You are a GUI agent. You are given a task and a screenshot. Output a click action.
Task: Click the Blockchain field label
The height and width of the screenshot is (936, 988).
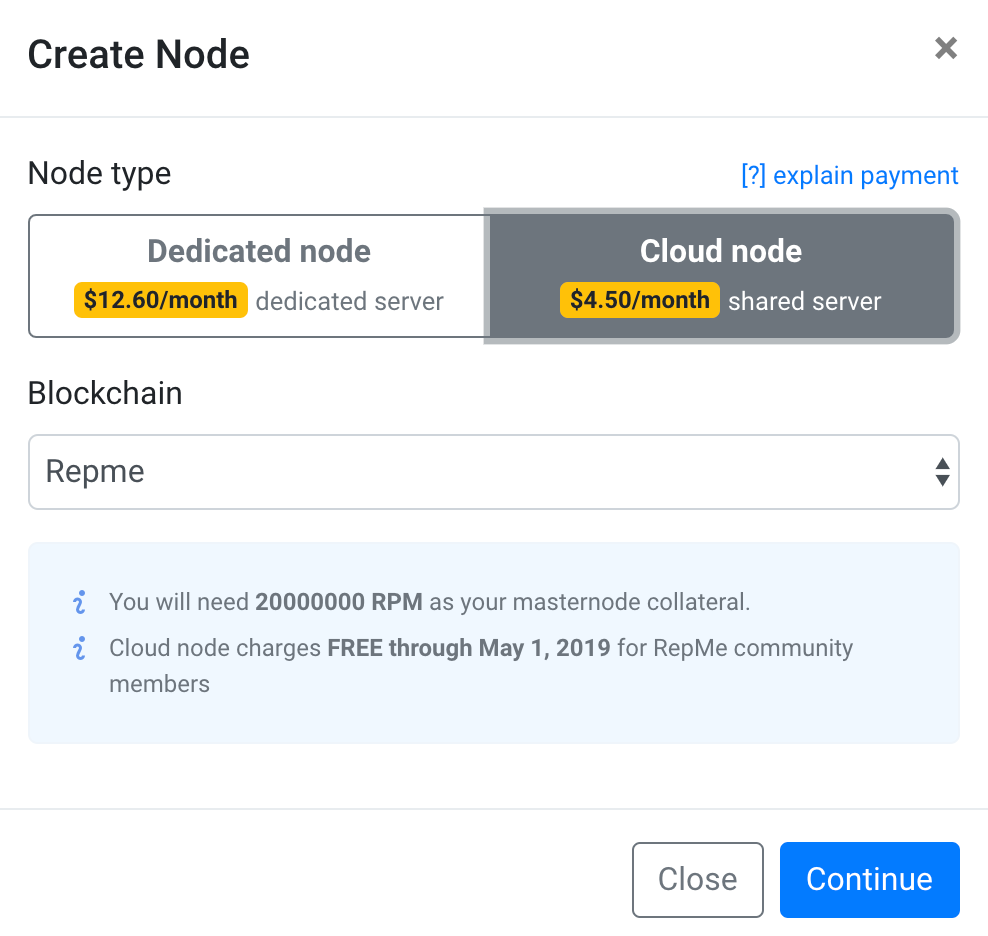point(105,393)
